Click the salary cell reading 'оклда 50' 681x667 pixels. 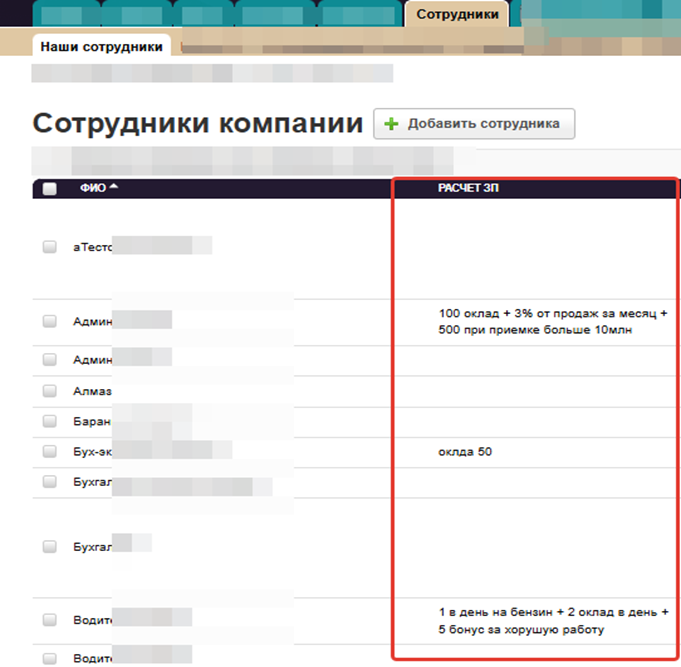(x=465, y=452)
